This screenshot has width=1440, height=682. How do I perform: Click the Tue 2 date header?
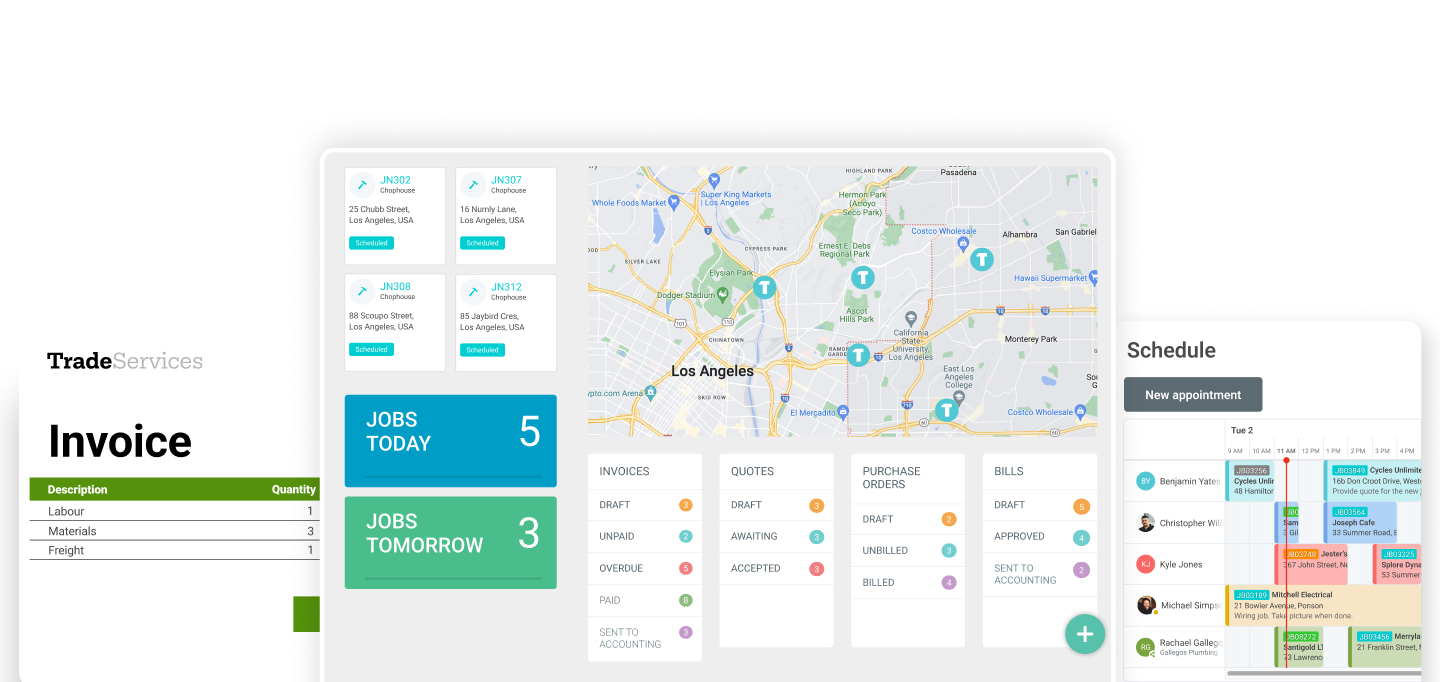tap(1241, 430)
